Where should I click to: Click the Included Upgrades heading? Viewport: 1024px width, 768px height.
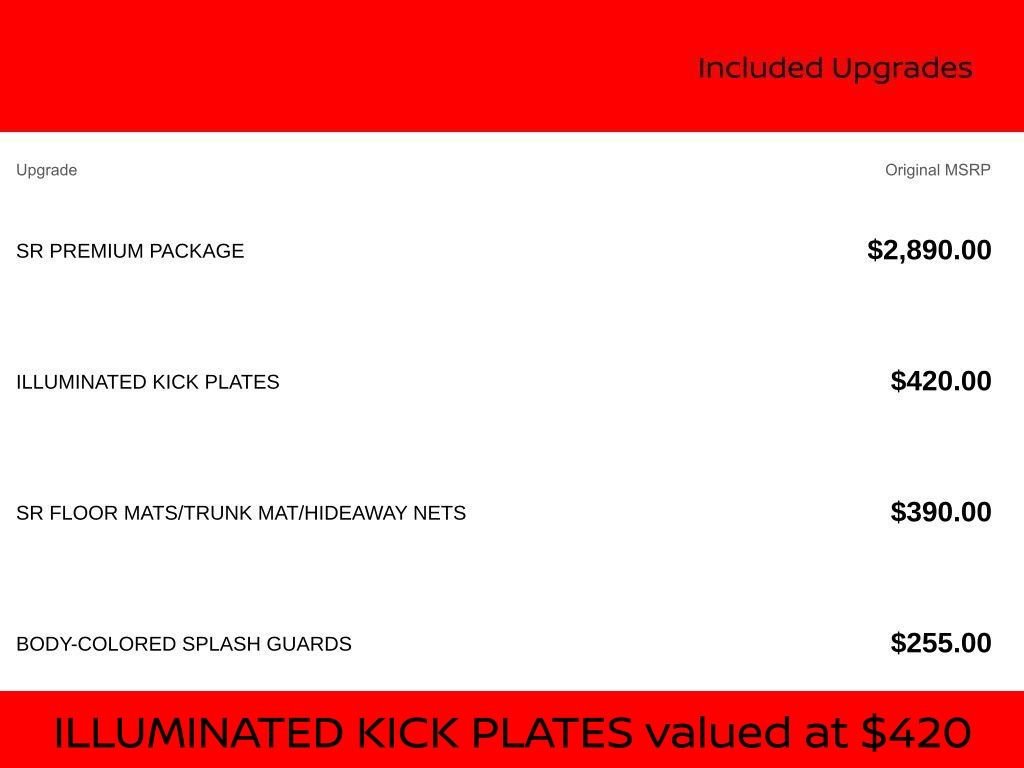835,68
